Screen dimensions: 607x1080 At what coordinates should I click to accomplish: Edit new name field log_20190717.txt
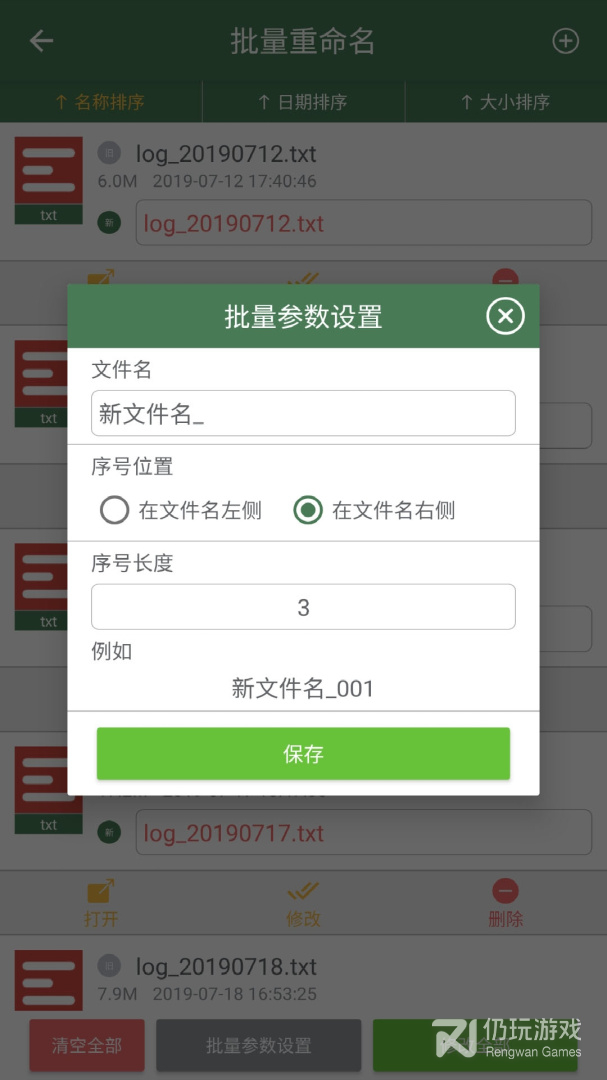click(x=364, y=832)
